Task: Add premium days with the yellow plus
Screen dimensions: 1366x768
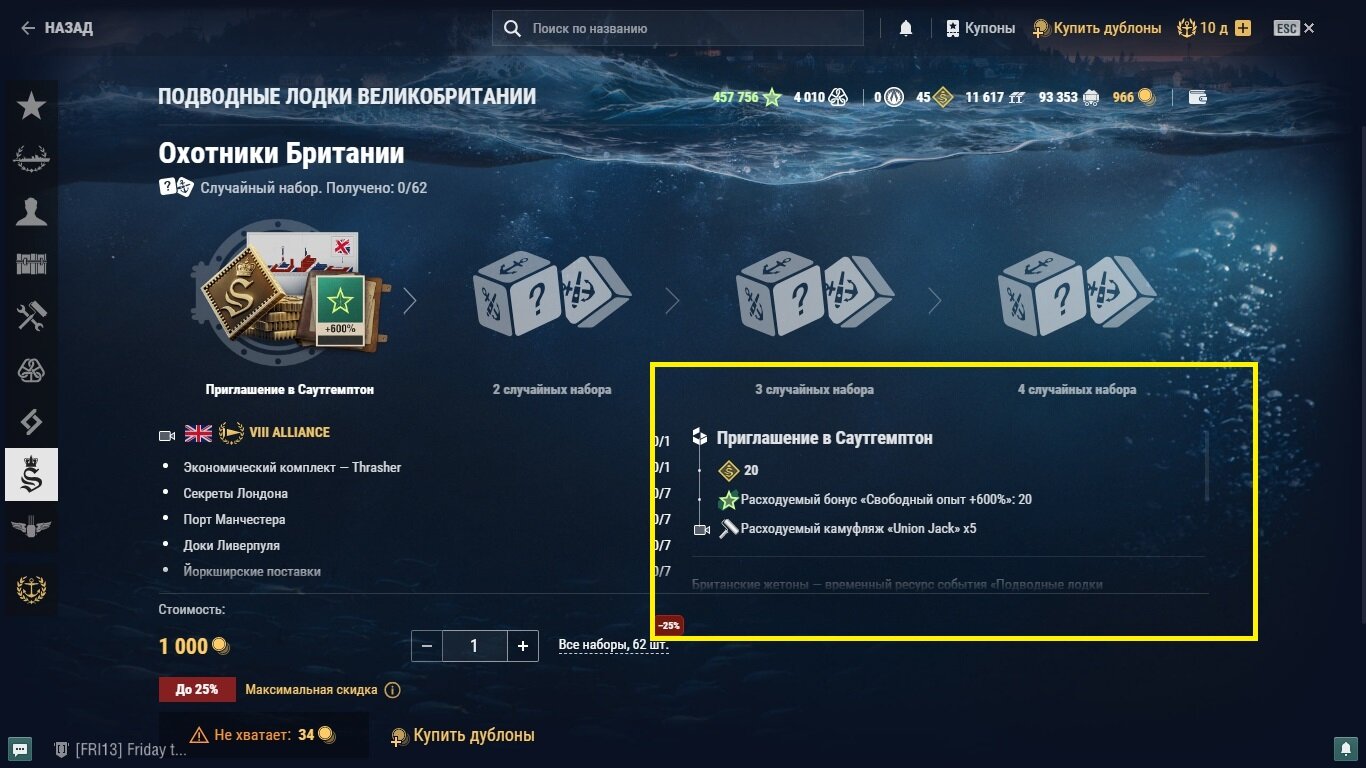Action: point(1243,28)
